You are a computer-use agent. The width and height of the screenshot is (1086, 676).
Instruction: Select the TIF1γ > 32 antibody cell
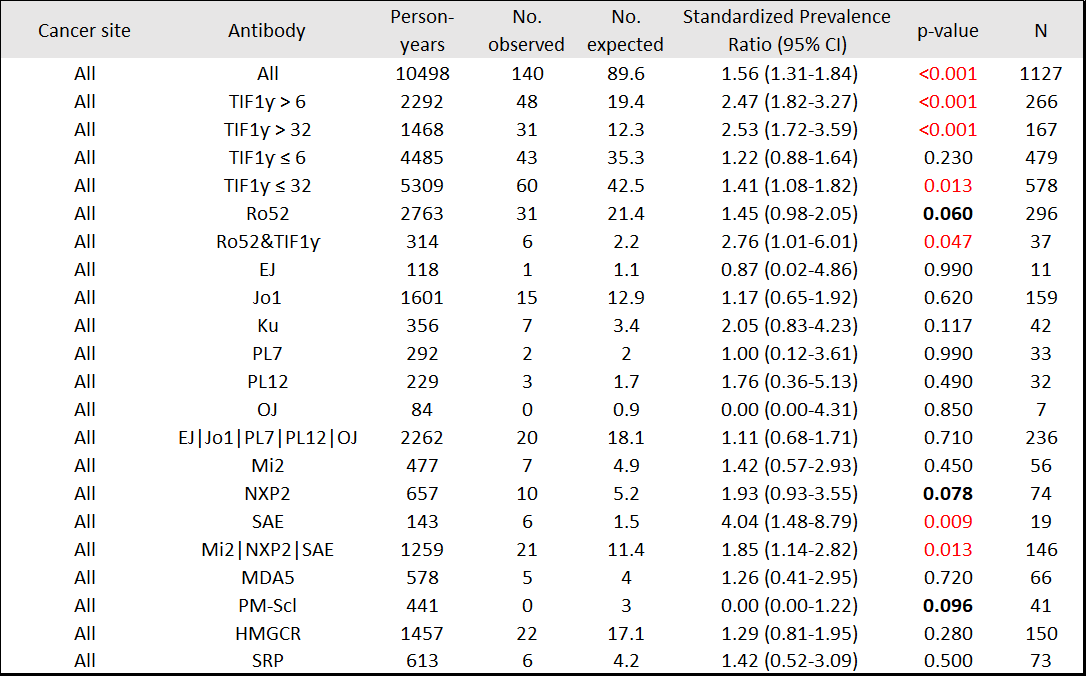[267, 129]
